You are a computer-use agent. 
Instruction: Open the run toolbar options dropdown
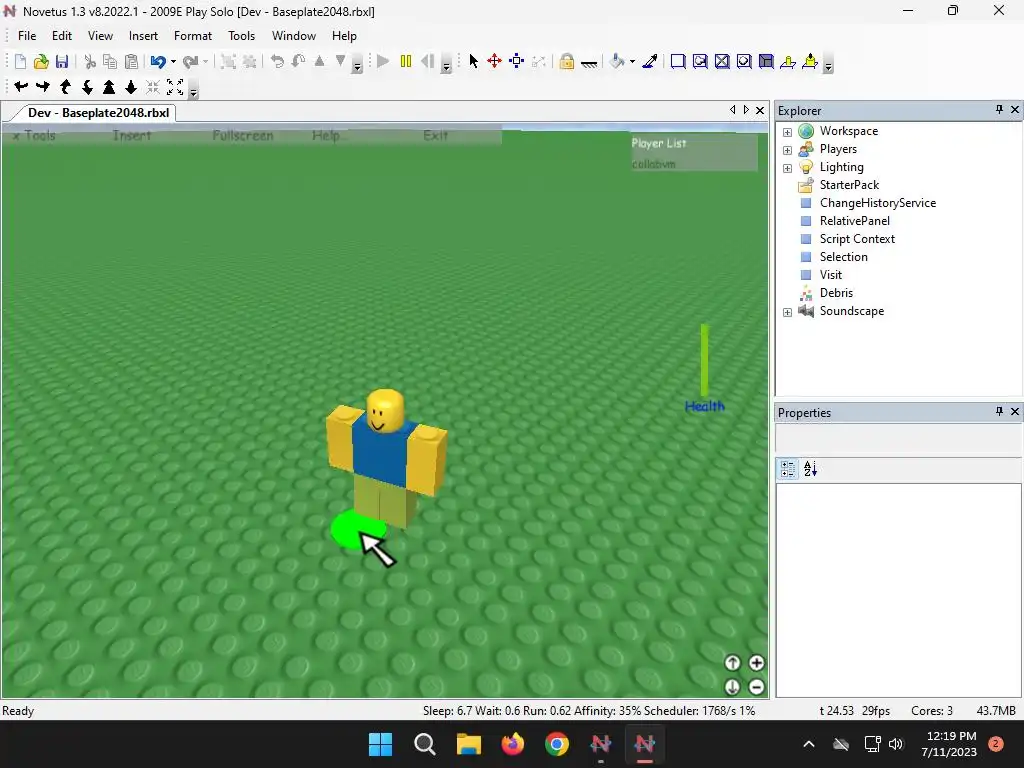tap(446, 65)
